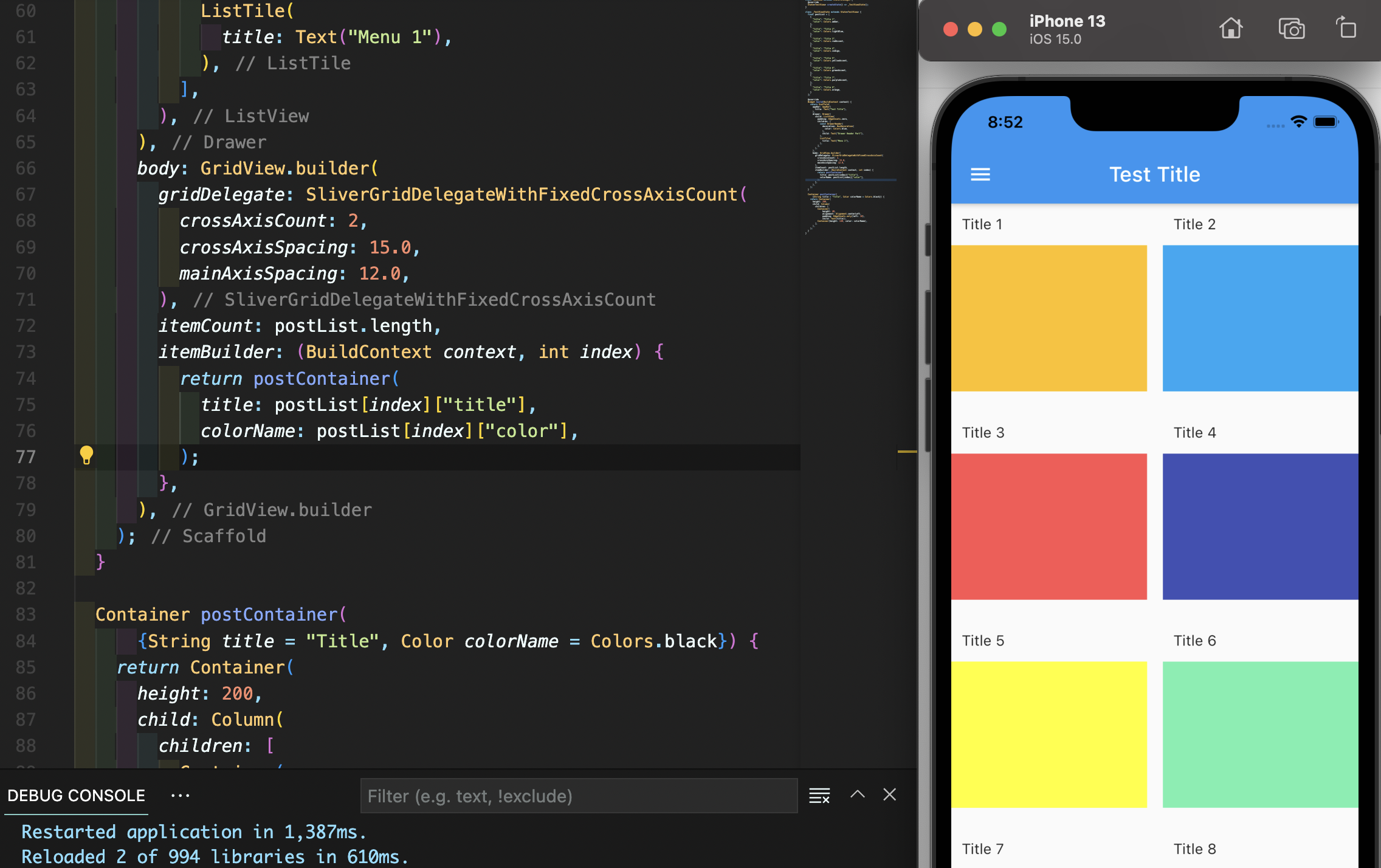Open the hamburger drawer menu in the app
The image size is (1381, 868).
[980, 175]
